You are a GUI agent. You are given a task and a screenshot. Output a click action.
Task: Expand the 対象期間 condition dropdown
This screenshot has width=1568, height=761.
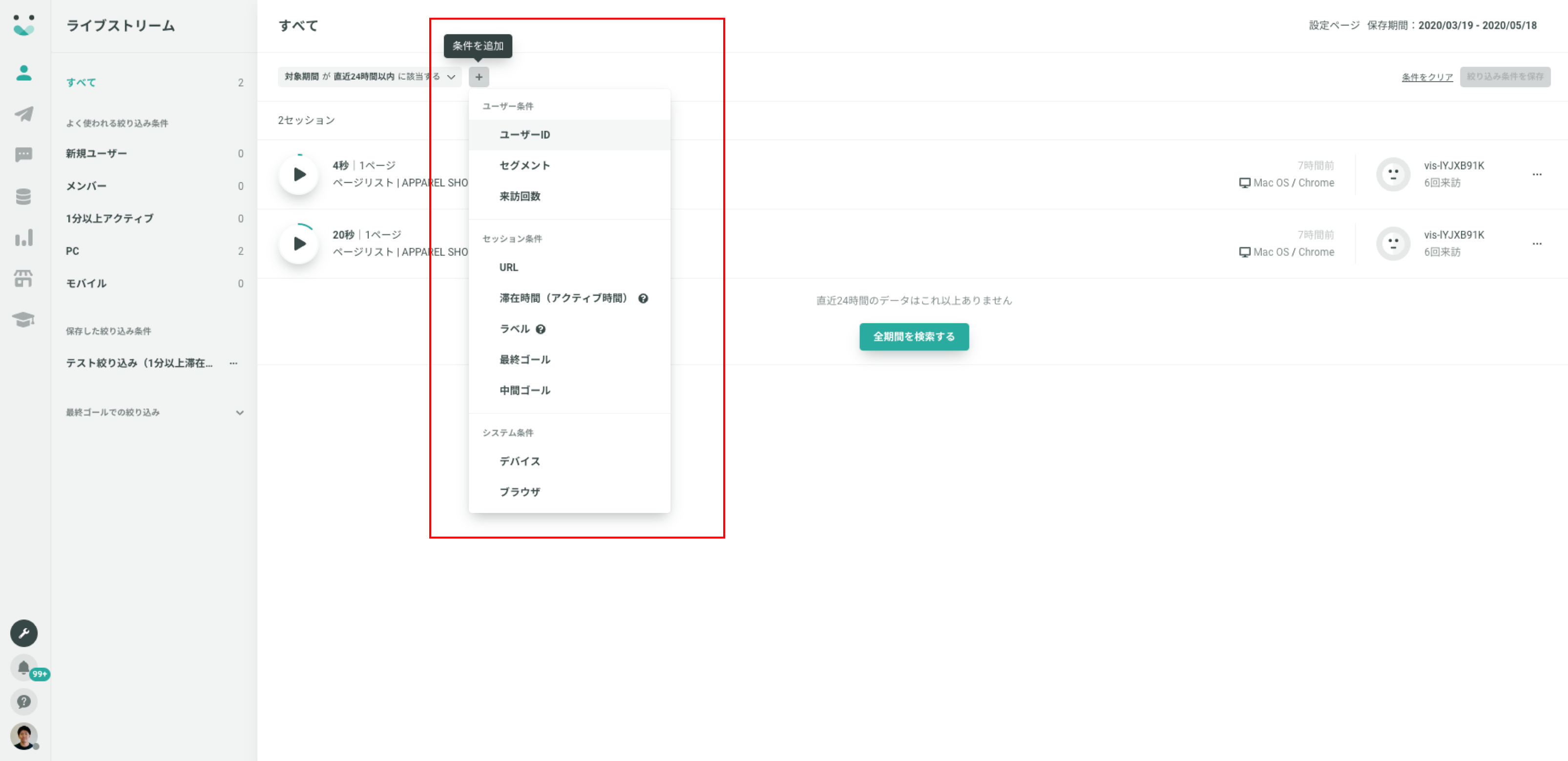(451, 77)
